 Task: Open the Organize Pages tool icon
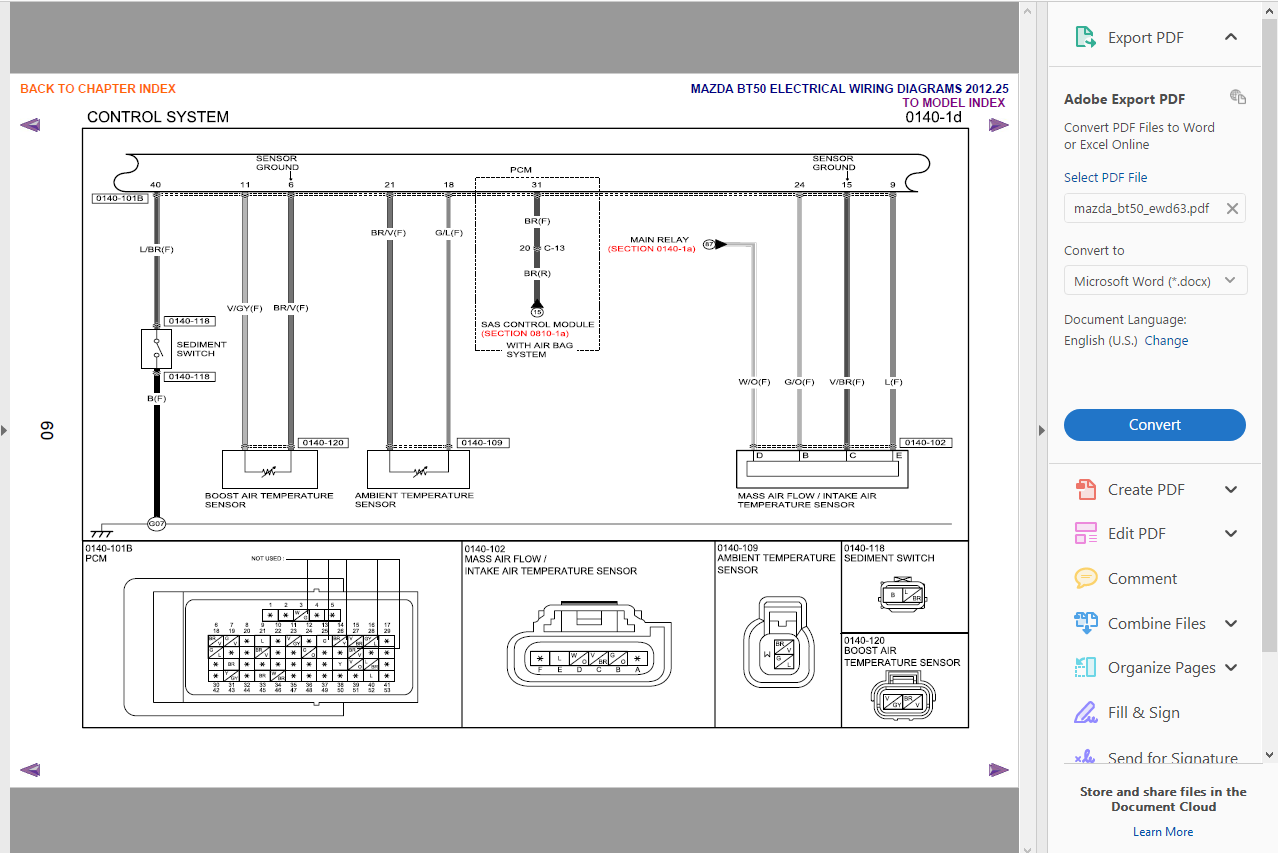pos(1085,667)
